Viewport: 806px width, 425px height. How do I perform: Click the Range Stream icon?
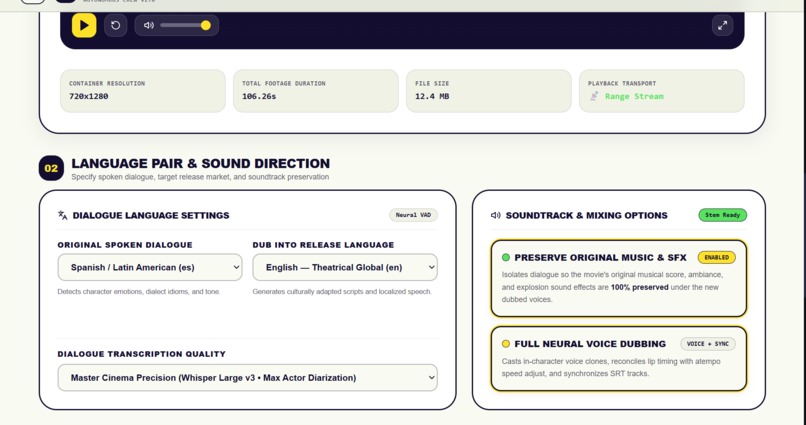(x=594, y=96)
